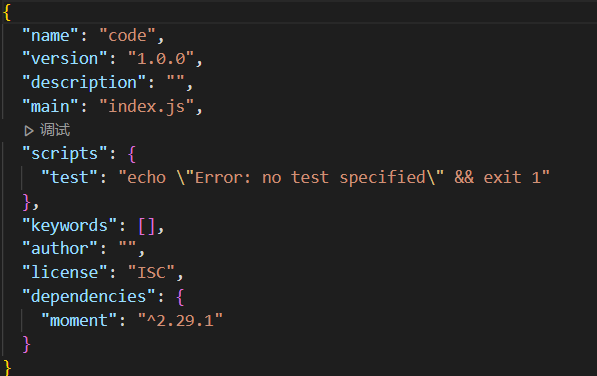Click the "1.0.0" version value
This screenshot has height=376, width=597.
coord(161,59)
